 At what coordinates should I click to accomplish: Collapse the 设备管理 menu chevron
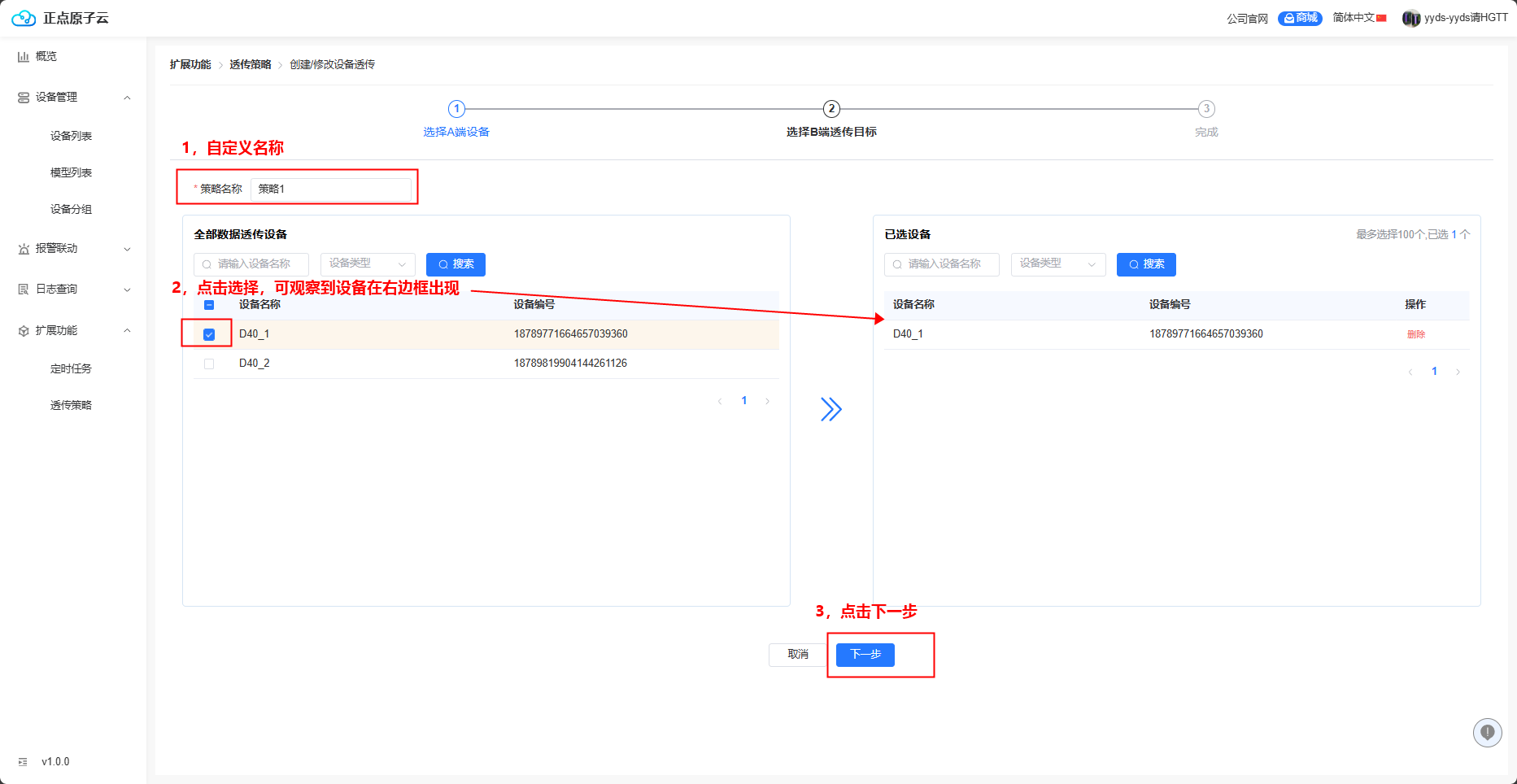(127, 98)
